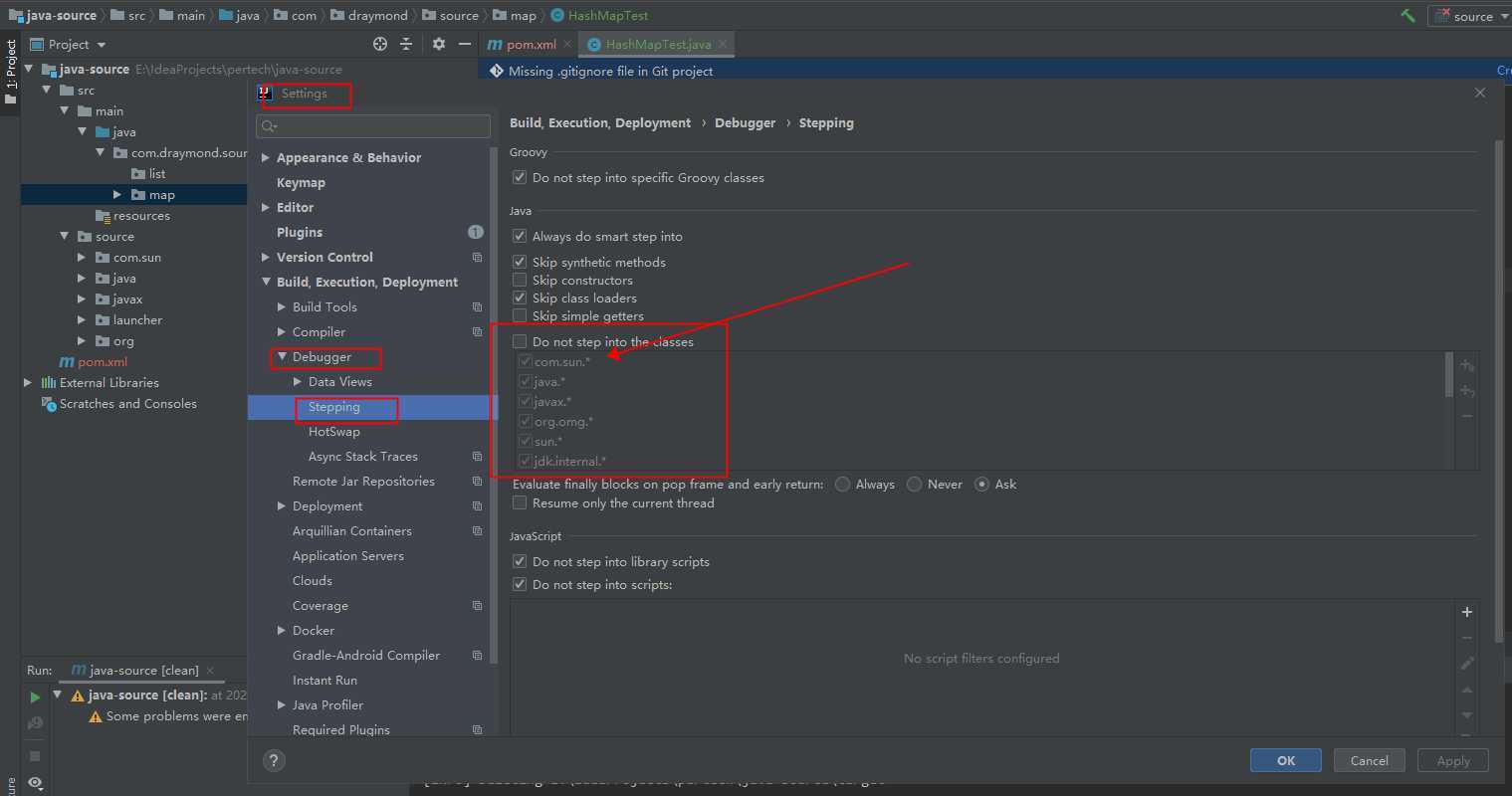Toggle Skip synthetic methods checkbox
Screen dimensions: 1512x796
520,262
